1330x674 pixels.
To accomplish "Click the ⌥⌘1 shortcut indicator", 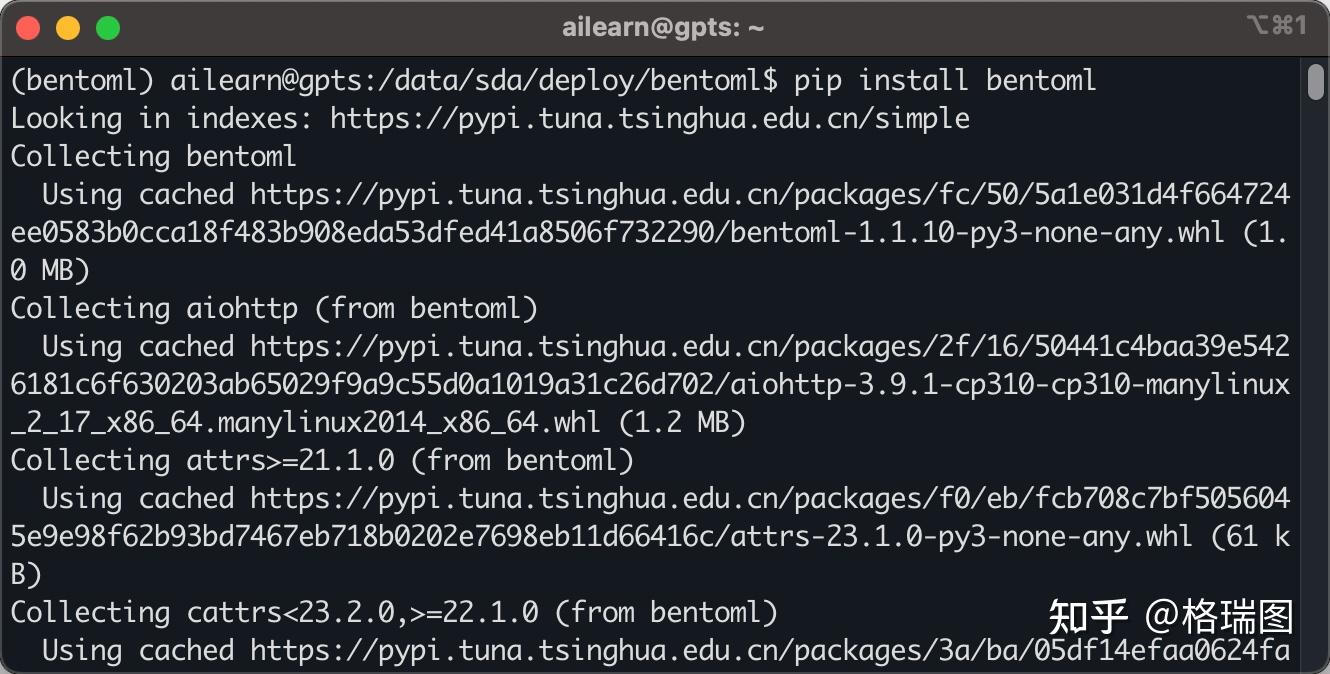I will pyautogui.click(x=1276, y=26).
